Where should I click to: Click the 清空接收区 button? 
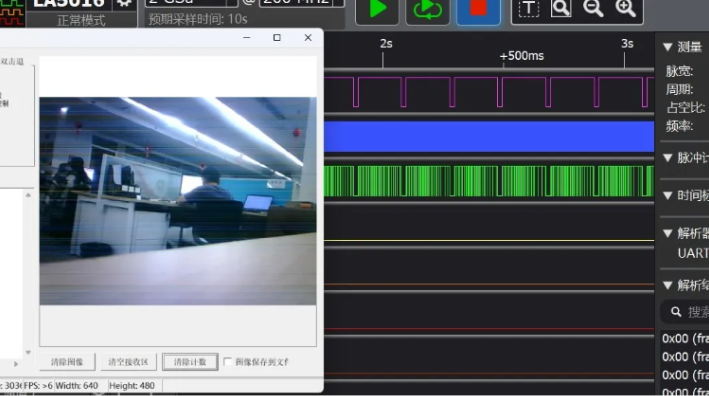coord(128,362)
